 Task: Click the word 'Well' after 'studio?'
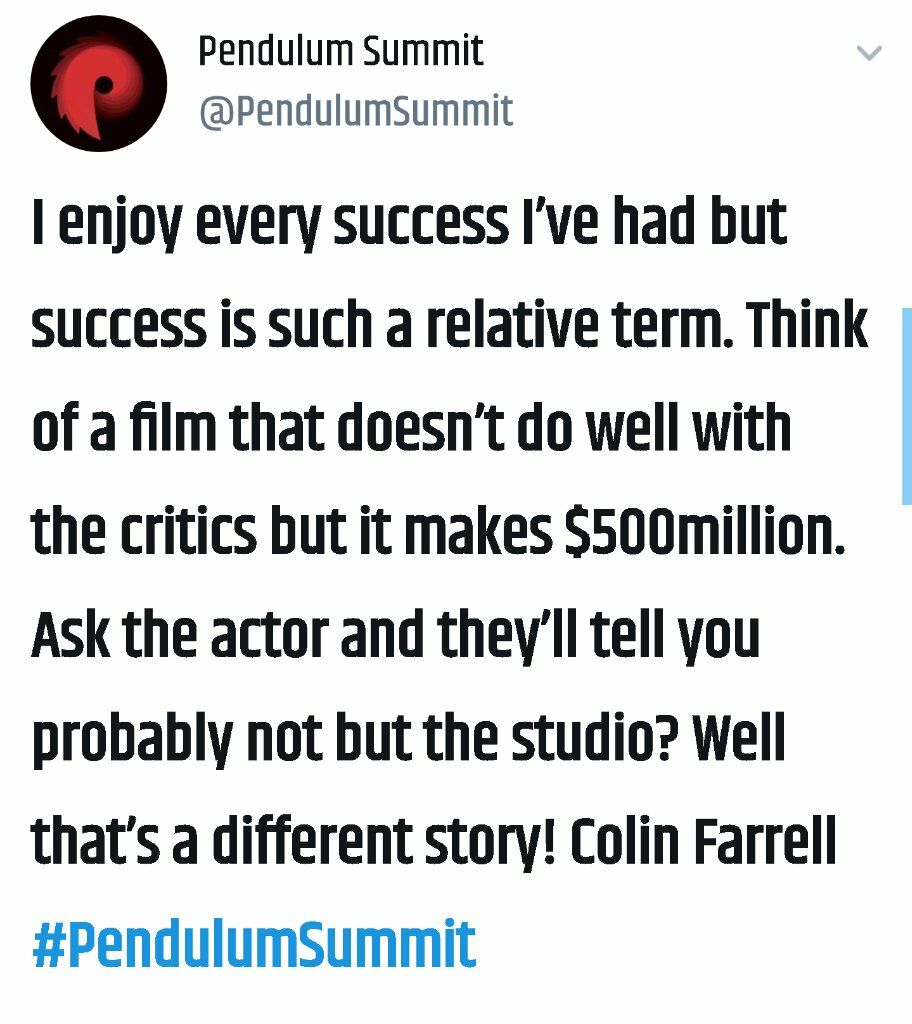tap(738, 737)
